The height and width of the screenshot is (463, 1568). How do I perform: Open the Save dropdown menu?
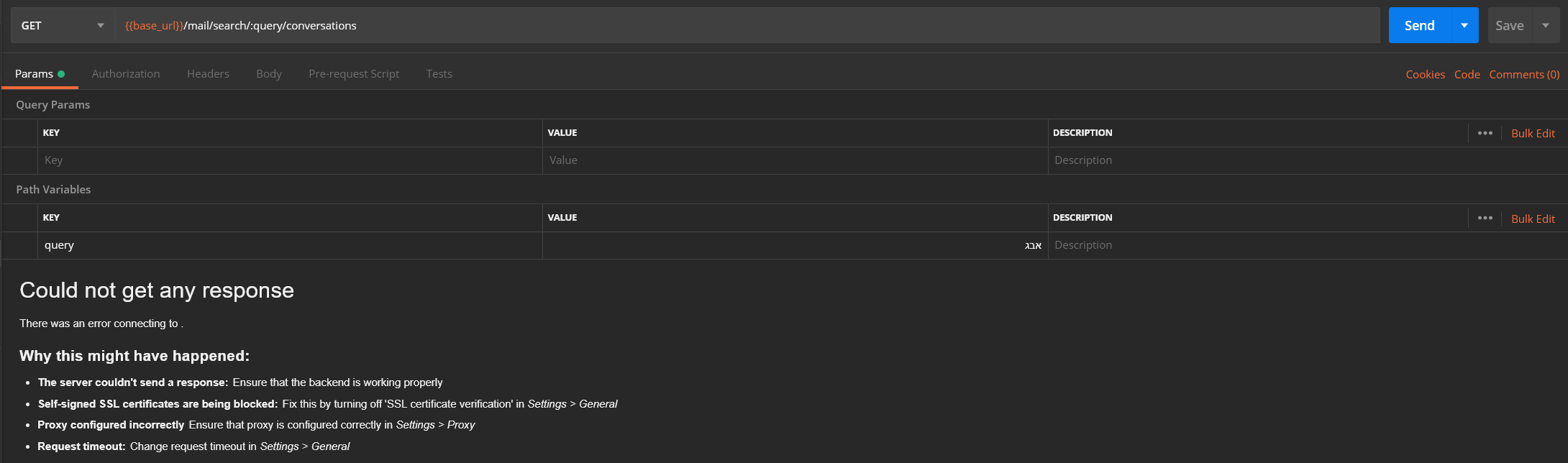coord(1545,24)
